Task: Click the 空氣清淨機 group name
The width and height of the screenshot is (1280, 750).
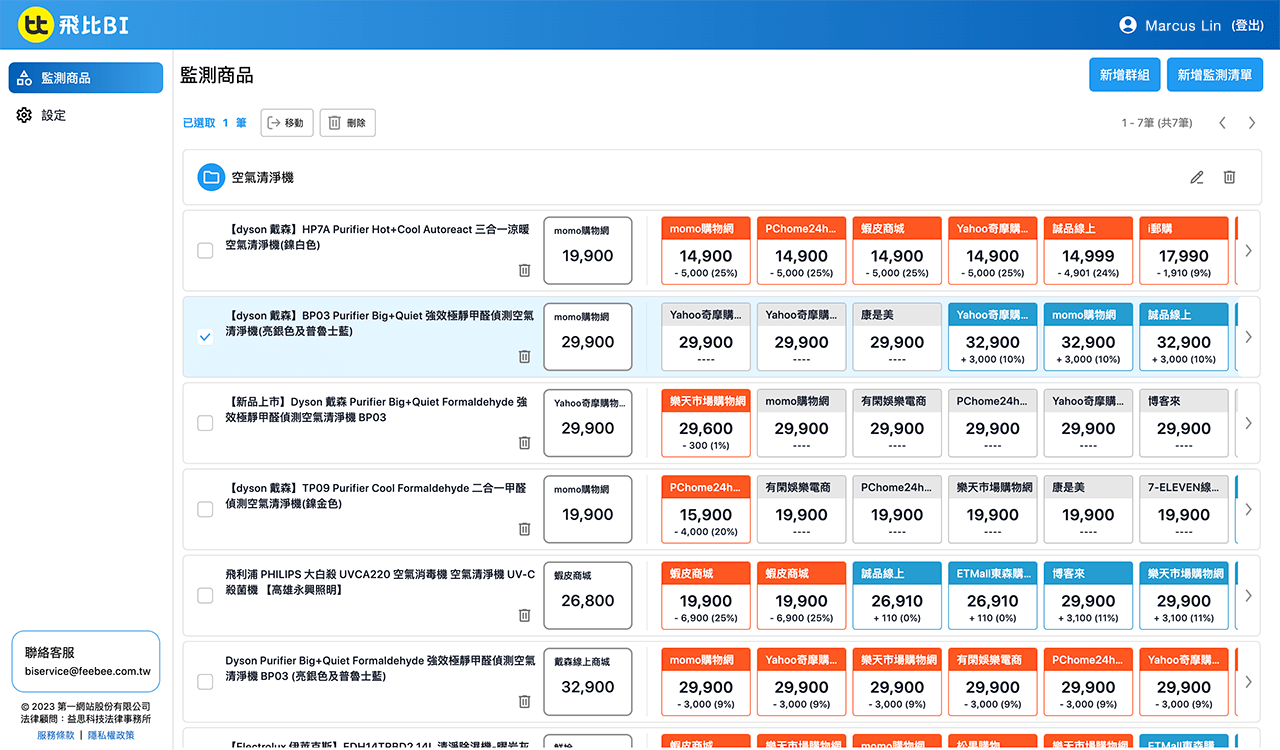Action: pyautogui.click(x=262, y=177)
